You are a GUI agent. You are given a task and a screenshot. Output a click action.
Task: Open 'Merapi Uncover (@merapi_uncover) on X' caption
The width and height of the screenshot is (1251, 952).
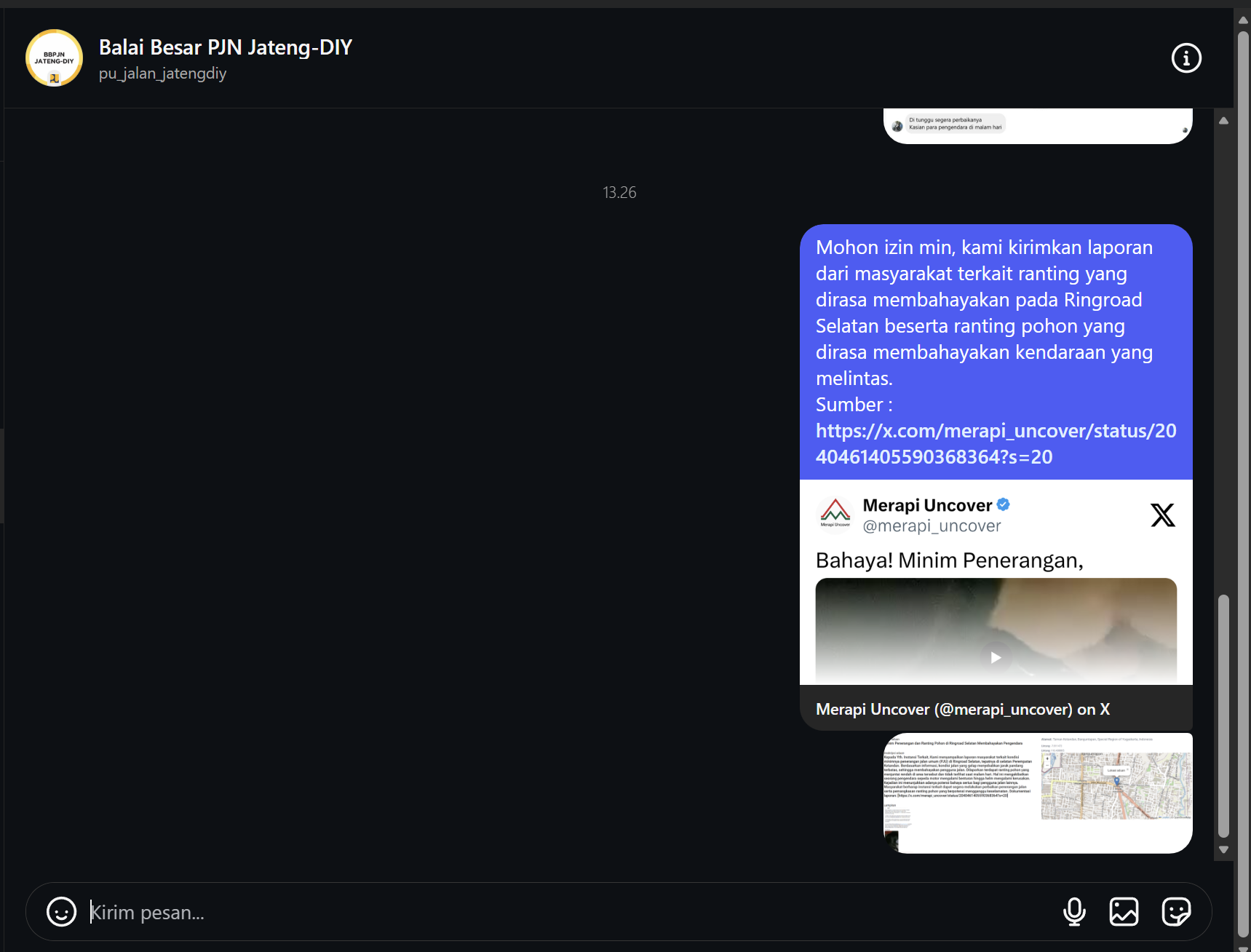[962, 709]
